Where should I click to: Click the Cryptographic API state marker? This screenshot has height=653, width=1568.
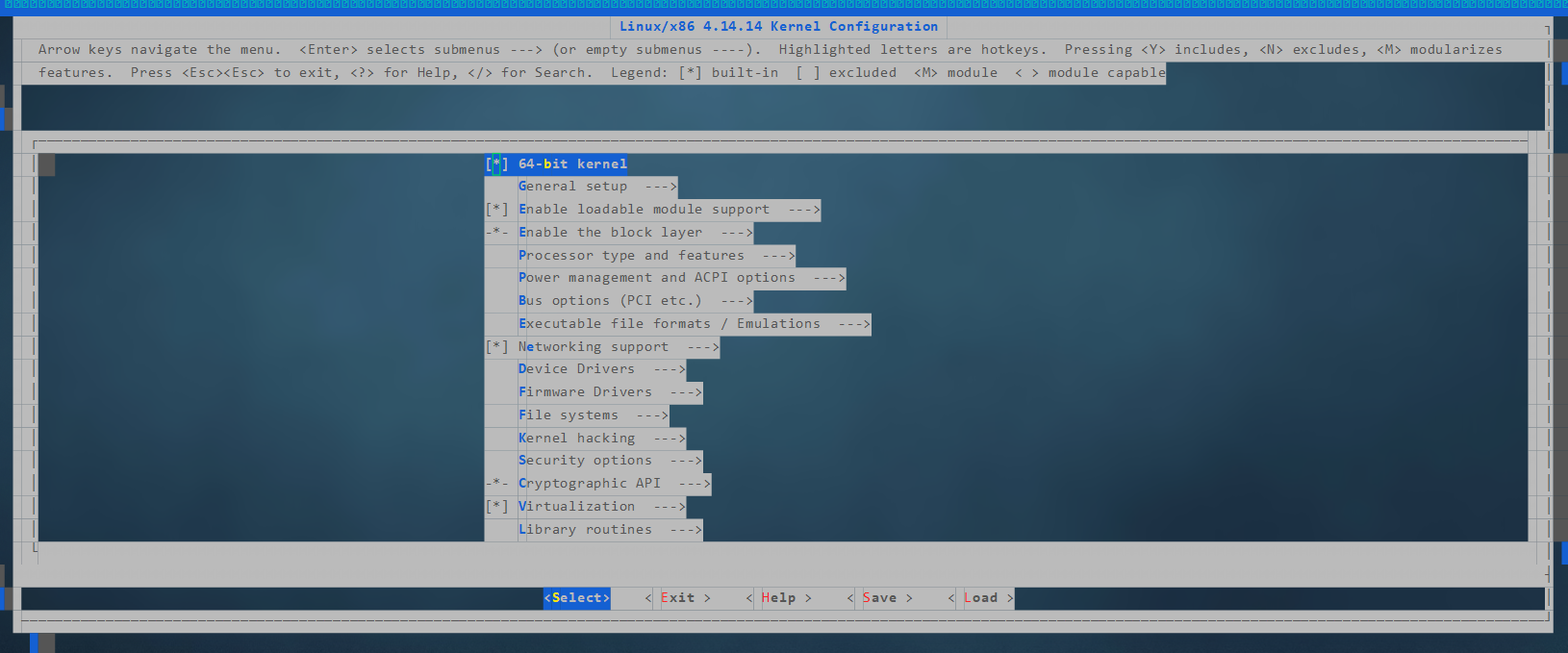coord(496,484)
